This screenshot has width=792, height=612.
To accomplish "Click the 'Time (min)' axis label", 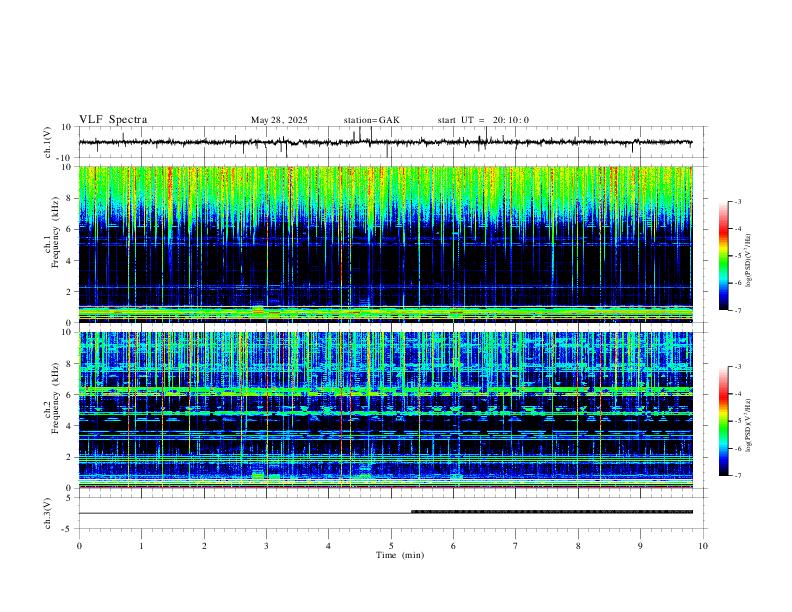I will coord(400,555).
